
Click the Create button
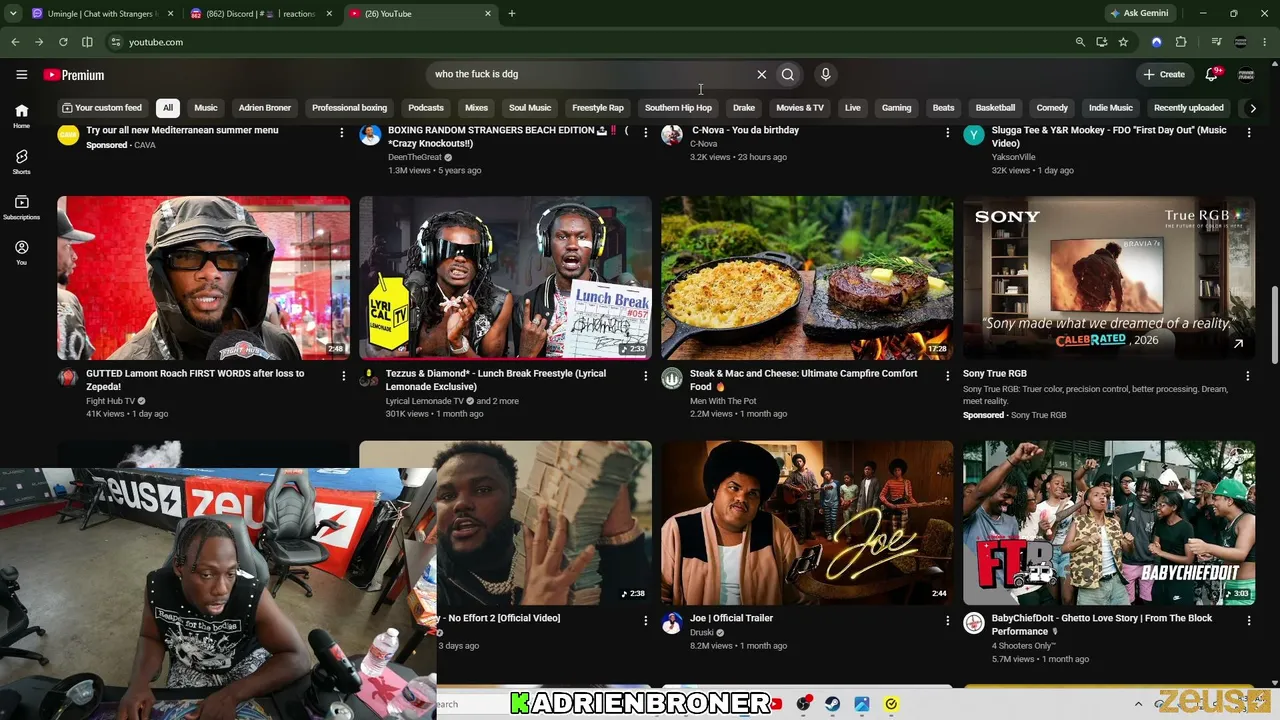(x=1165, y=74)
